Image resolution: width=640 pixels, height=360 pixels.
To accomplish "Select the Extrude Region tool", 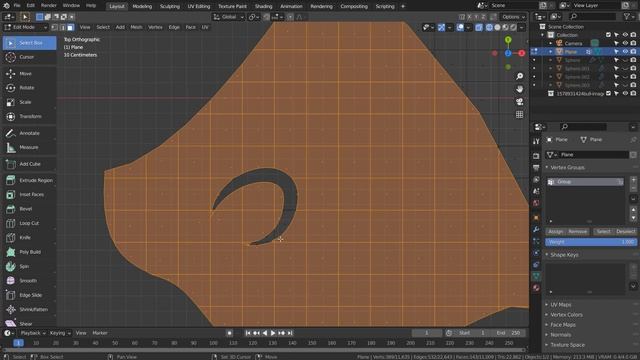I will [29, 180].
